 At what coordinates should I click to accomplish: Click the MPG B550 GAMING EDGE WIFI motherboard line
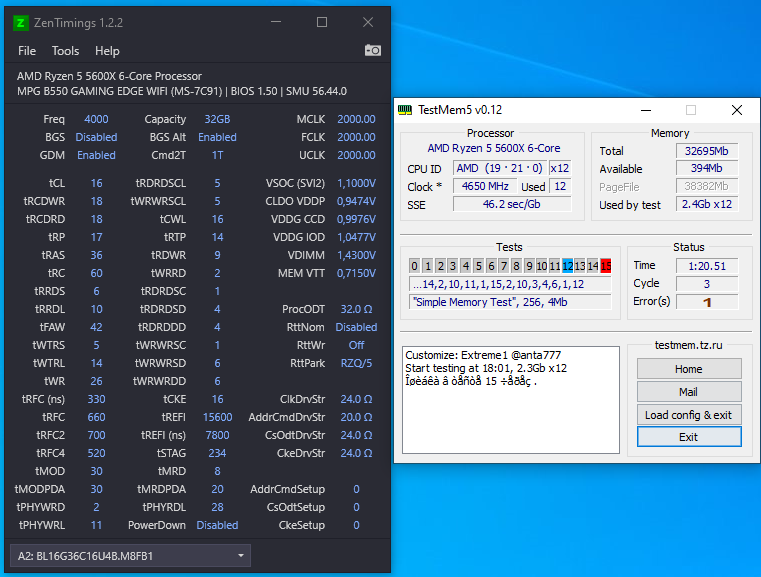(182, 91)
